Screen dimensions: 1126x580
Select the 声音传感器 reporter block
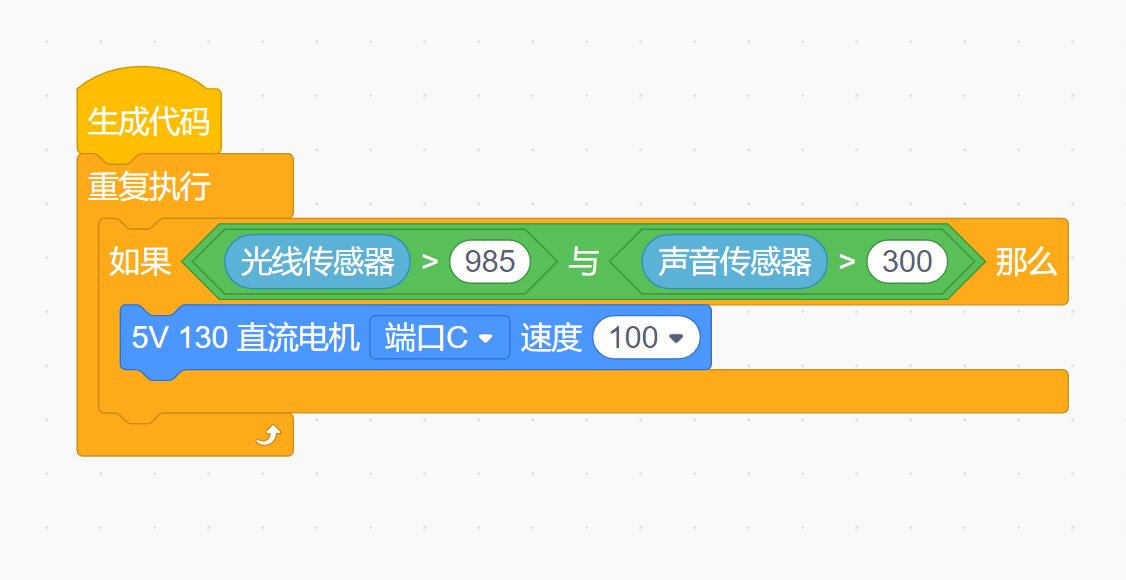735,261
